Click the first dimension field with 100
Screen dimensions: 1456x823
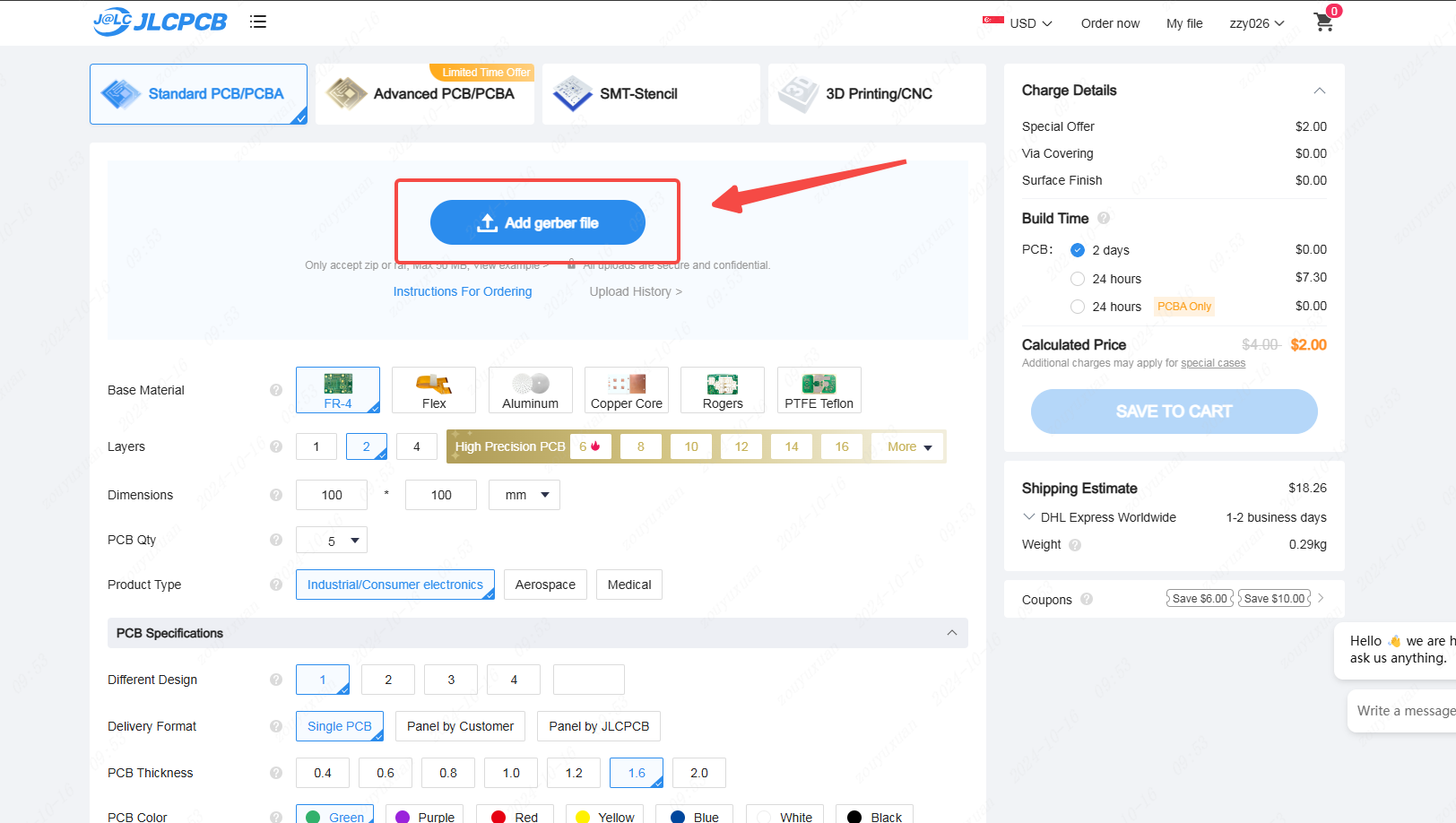(x=332, y=495)
